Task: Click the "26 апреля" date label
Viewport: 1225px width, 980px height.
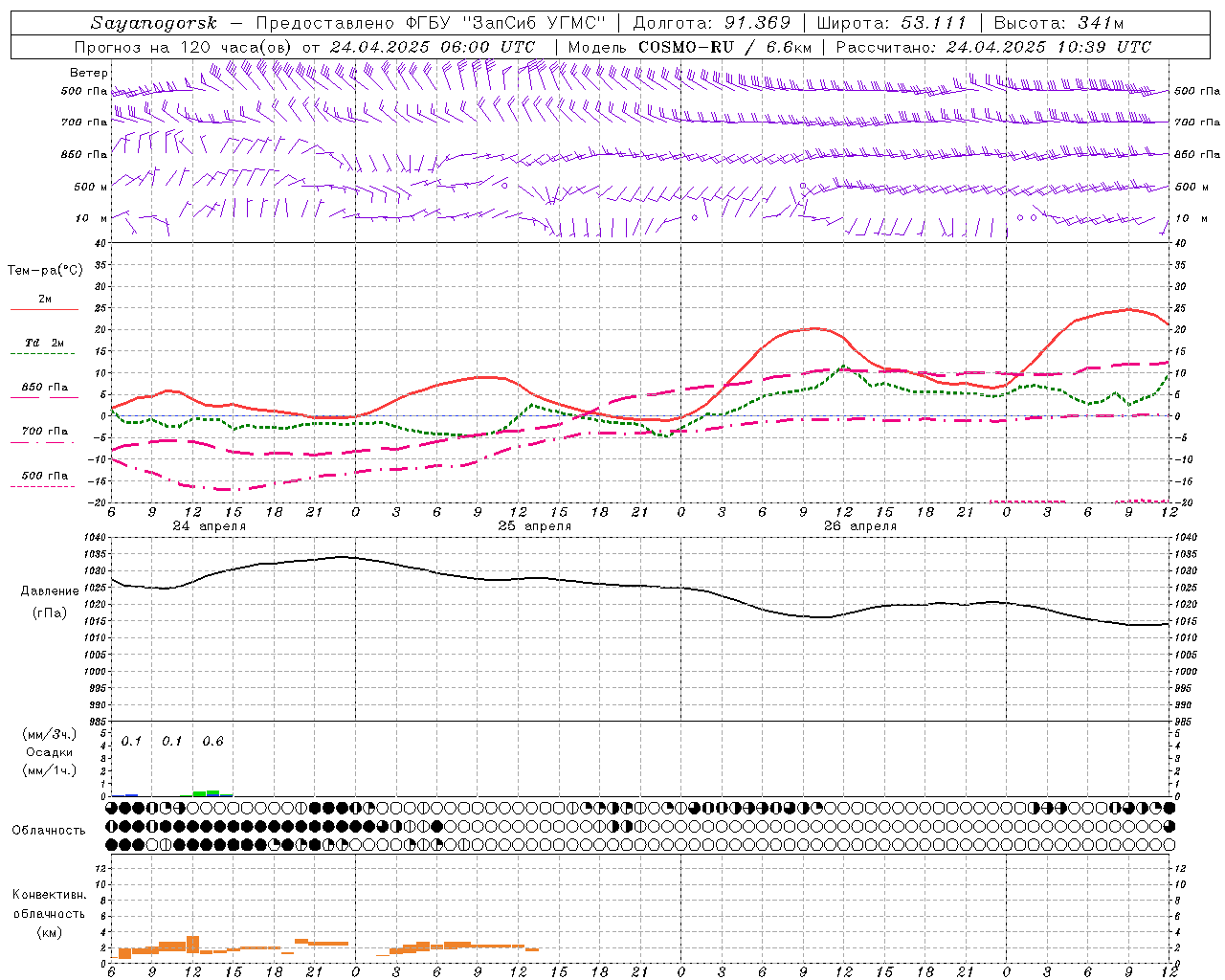Action: click(860, 526)
